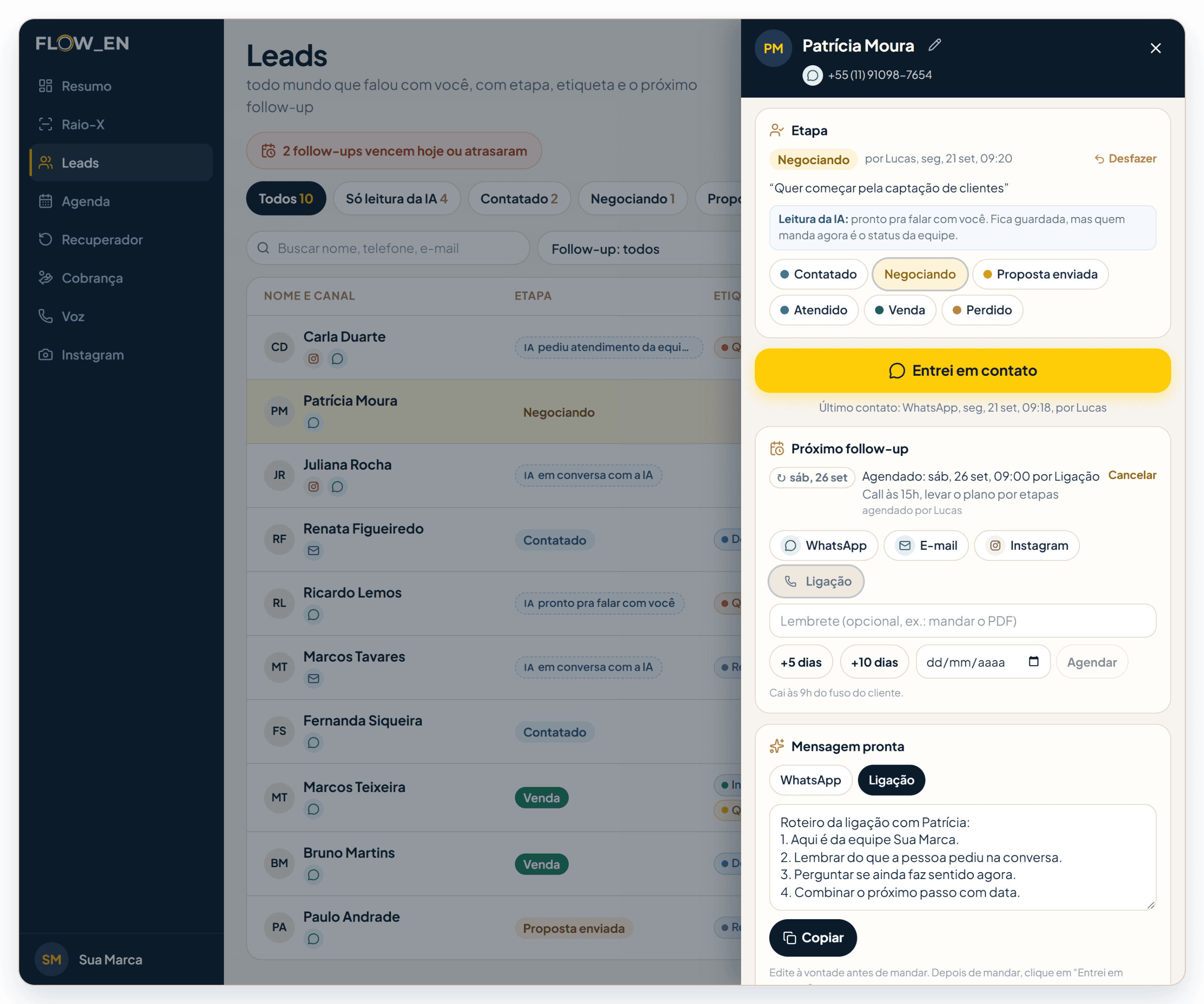Close the Patrícia Moura lead panel

1155,48
